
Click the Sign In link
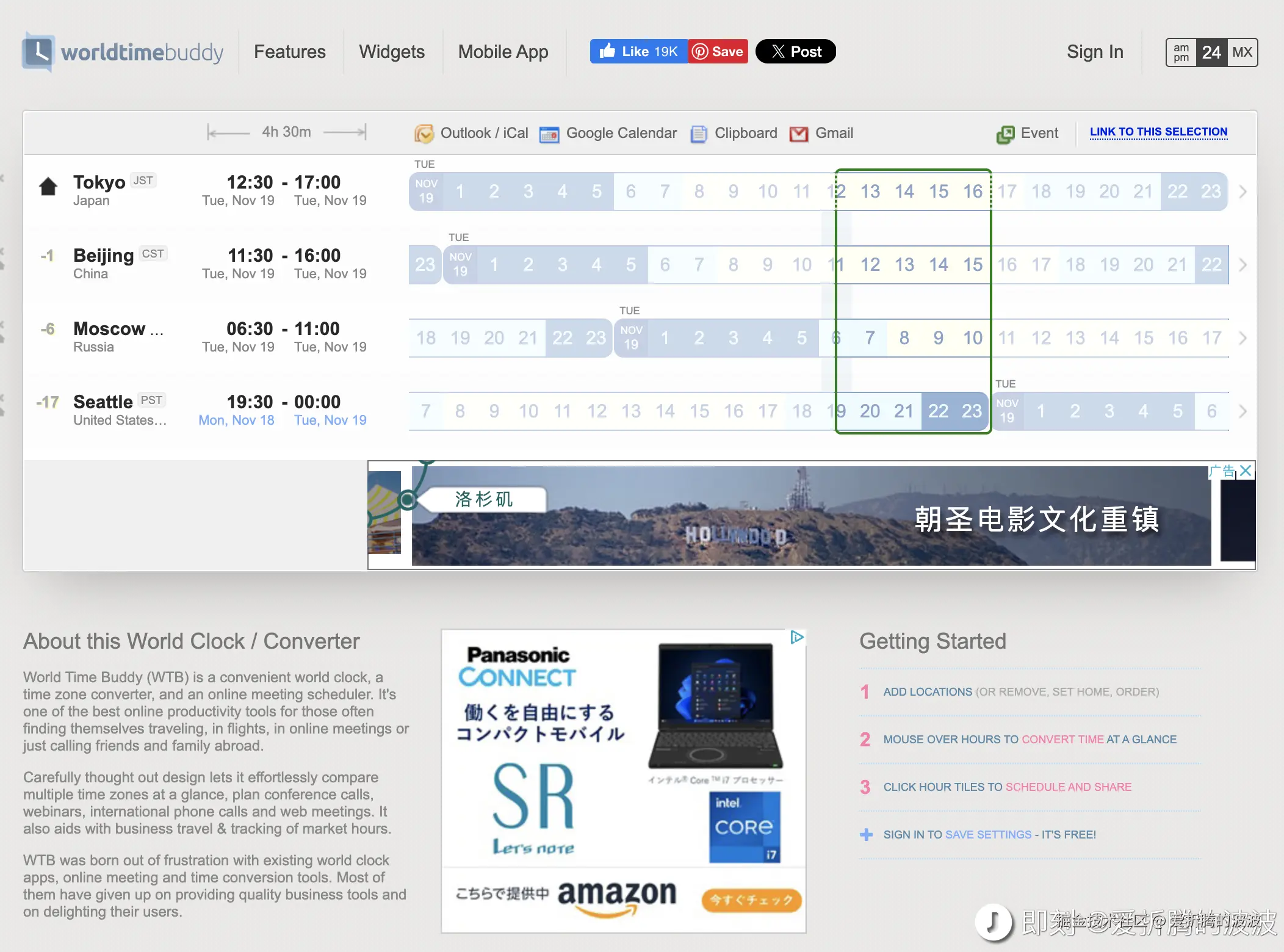[1095, 52]
